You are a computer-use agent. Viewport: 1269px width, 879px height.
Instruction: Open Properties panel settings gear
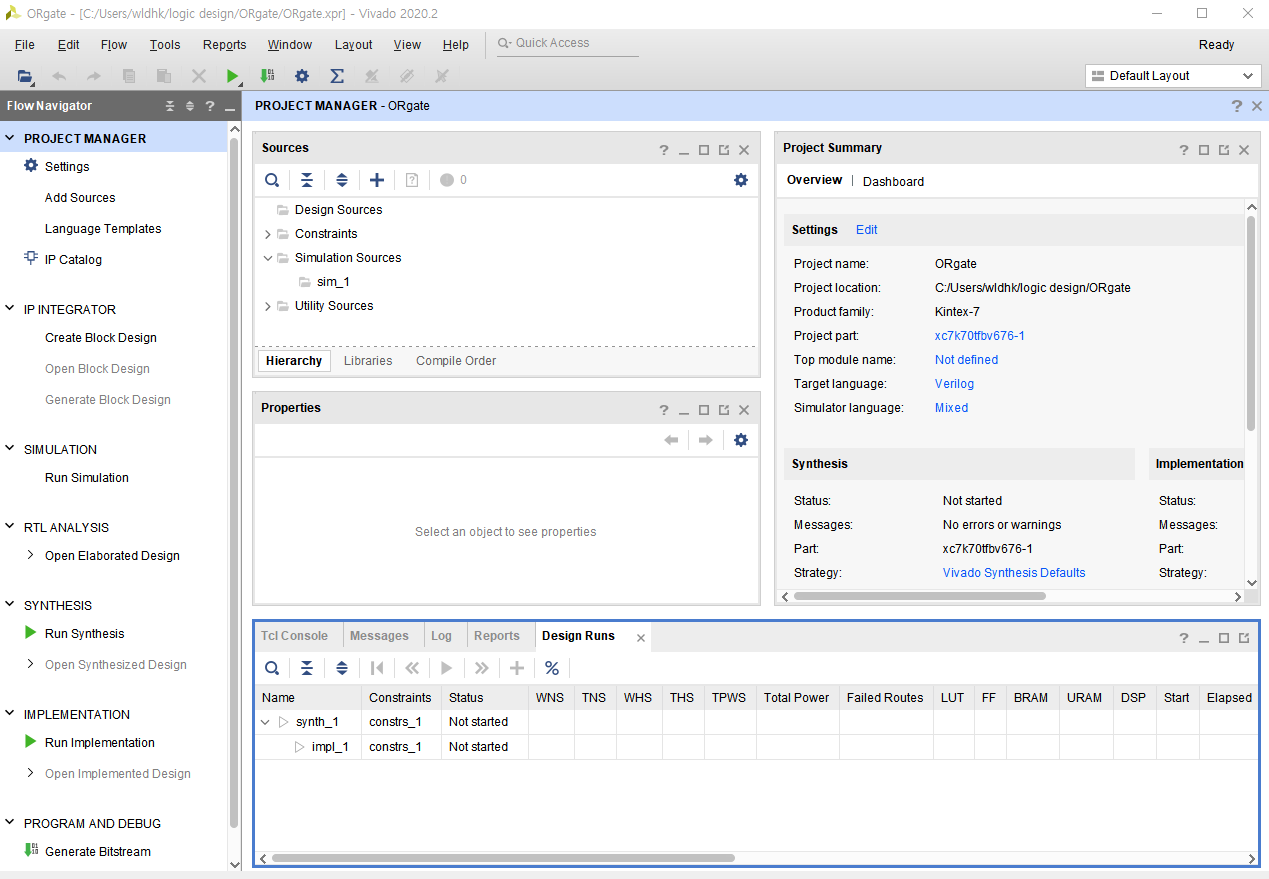pos(741,440)
